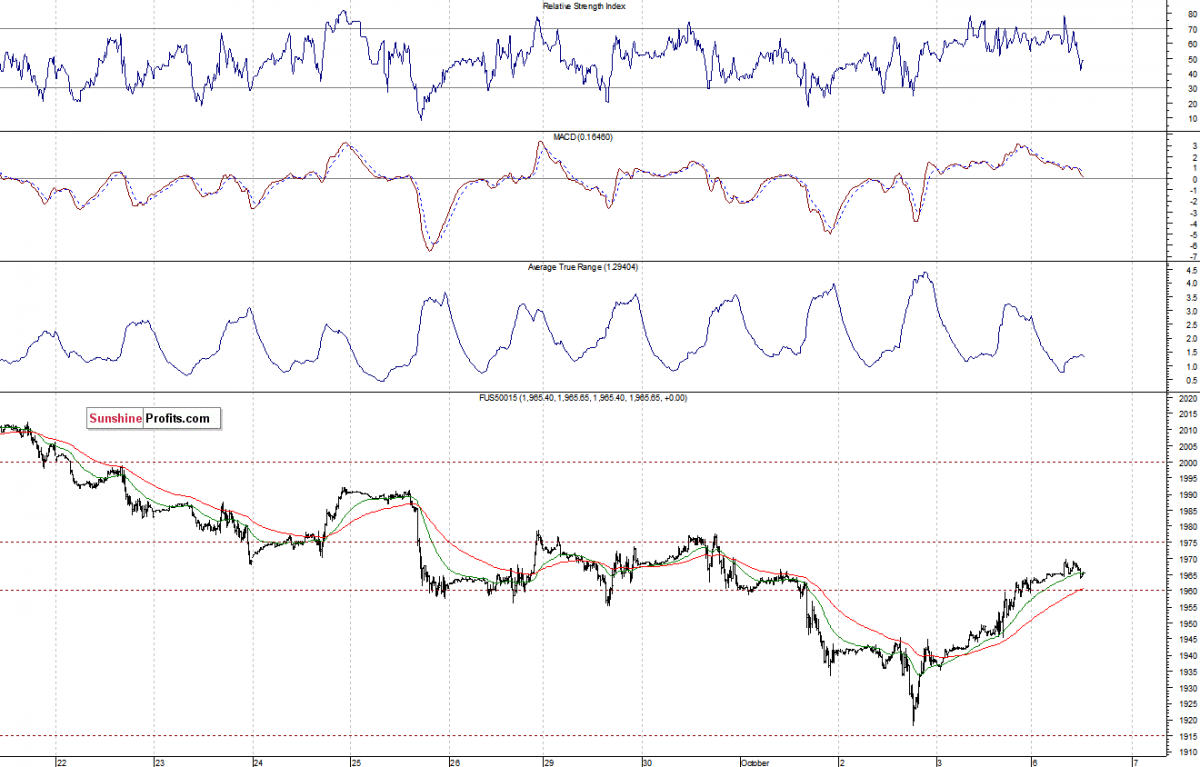Click date 7 on the time axis
Screen dimensions: 1200x767
(1134, 762)
